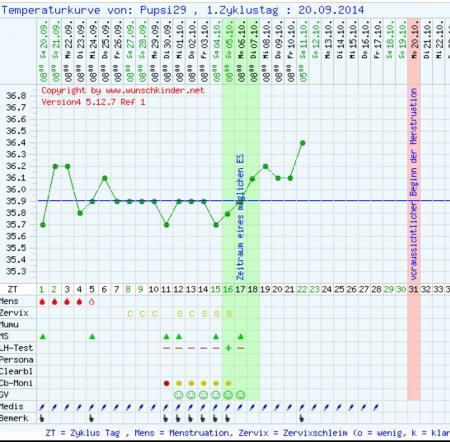Click the 'Cb-Moni' row label
450x442 pixels.
point(17,383)
